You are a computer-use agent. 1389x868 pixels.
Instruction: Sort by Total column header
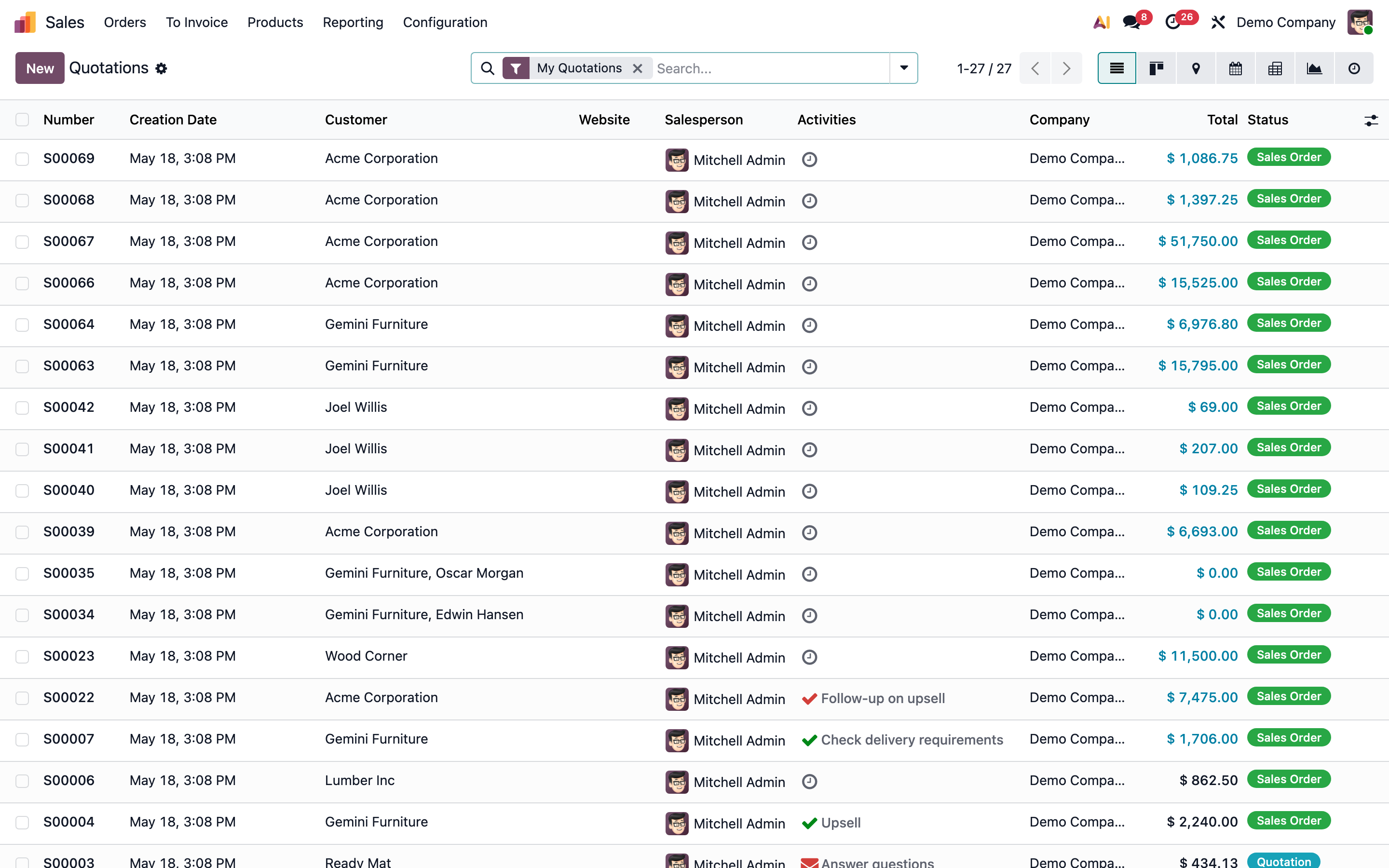(1222, 120)
